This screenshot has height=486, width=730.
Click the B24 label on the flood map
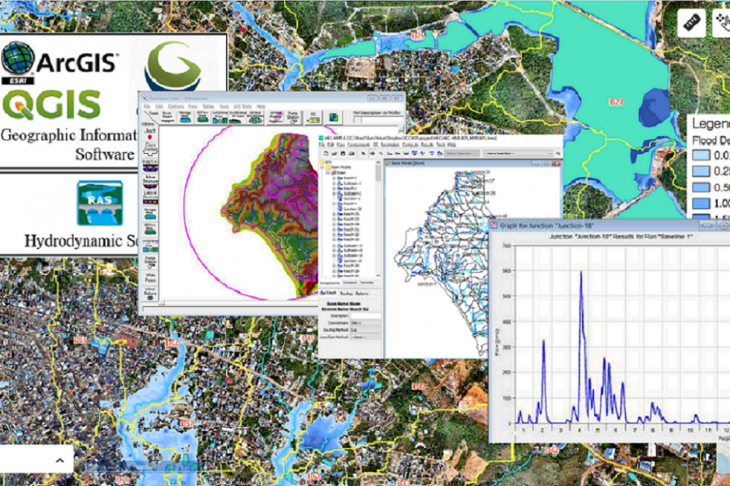pos(616,101)
